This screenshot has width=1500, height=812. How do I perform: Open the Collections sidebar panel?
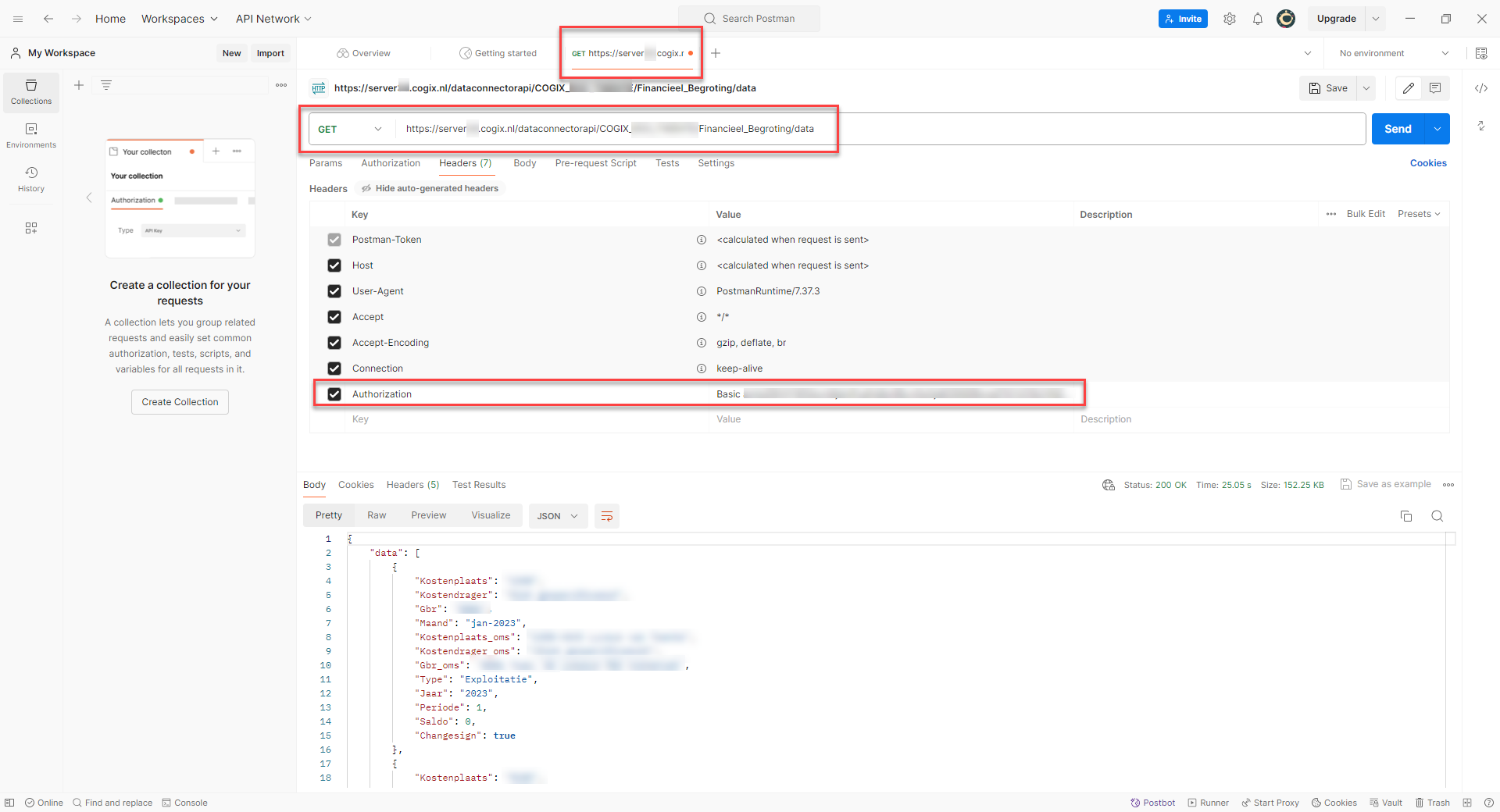(31, 92)
